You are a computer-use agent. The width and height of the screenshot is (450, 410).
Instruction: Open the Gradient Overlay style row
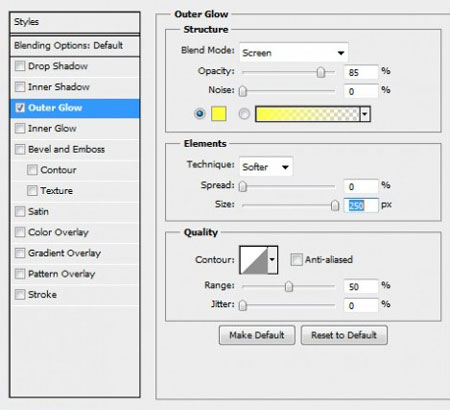(x=75, y=253)
